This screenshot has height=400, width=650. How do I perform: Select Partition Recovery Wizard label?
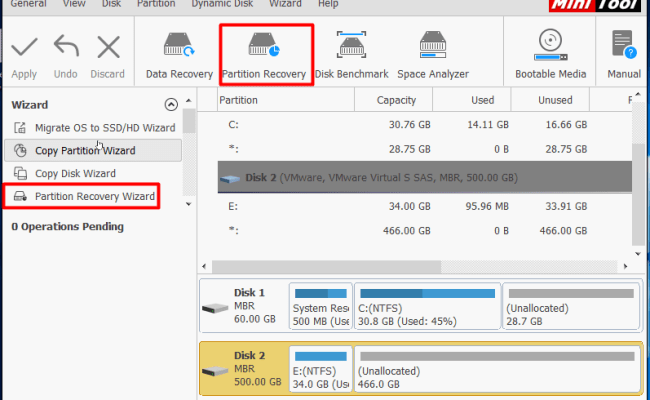click(95, 196)
